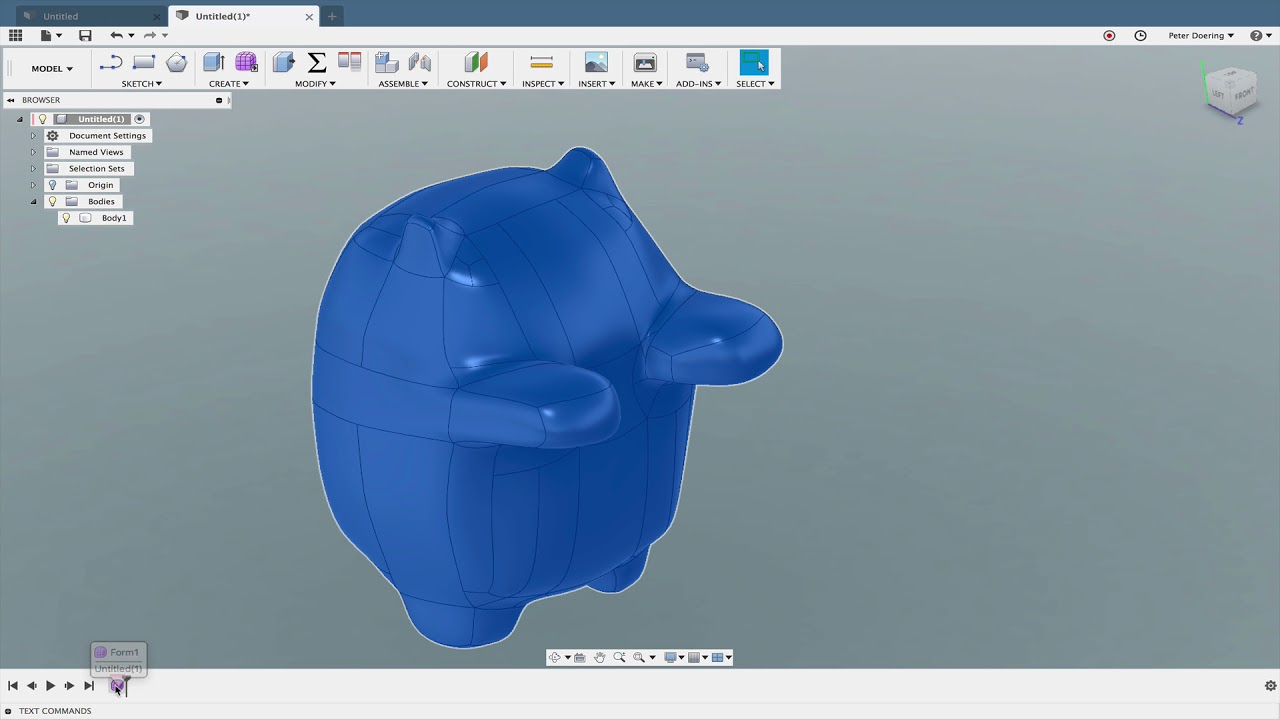The height and width of the screenshot is (720, 1280).
Task: Toggle the Origin folder visibility bulb
Action: tap(53, 185)
